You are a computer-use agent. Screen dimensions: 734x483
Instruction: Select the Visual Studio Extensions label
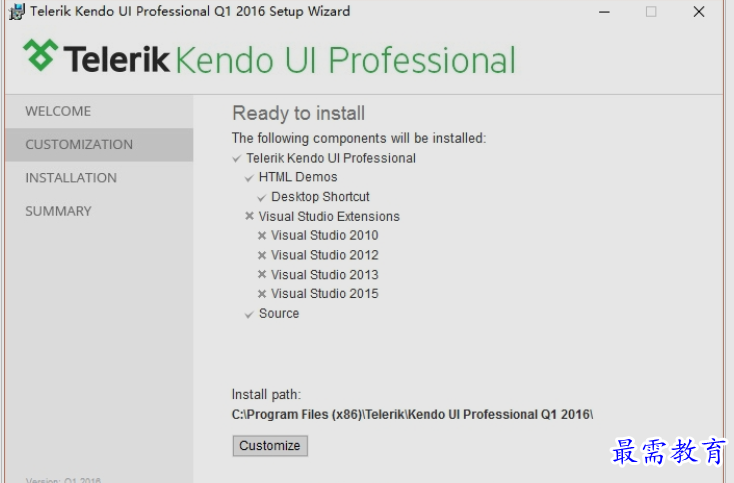tap(330, 216)
